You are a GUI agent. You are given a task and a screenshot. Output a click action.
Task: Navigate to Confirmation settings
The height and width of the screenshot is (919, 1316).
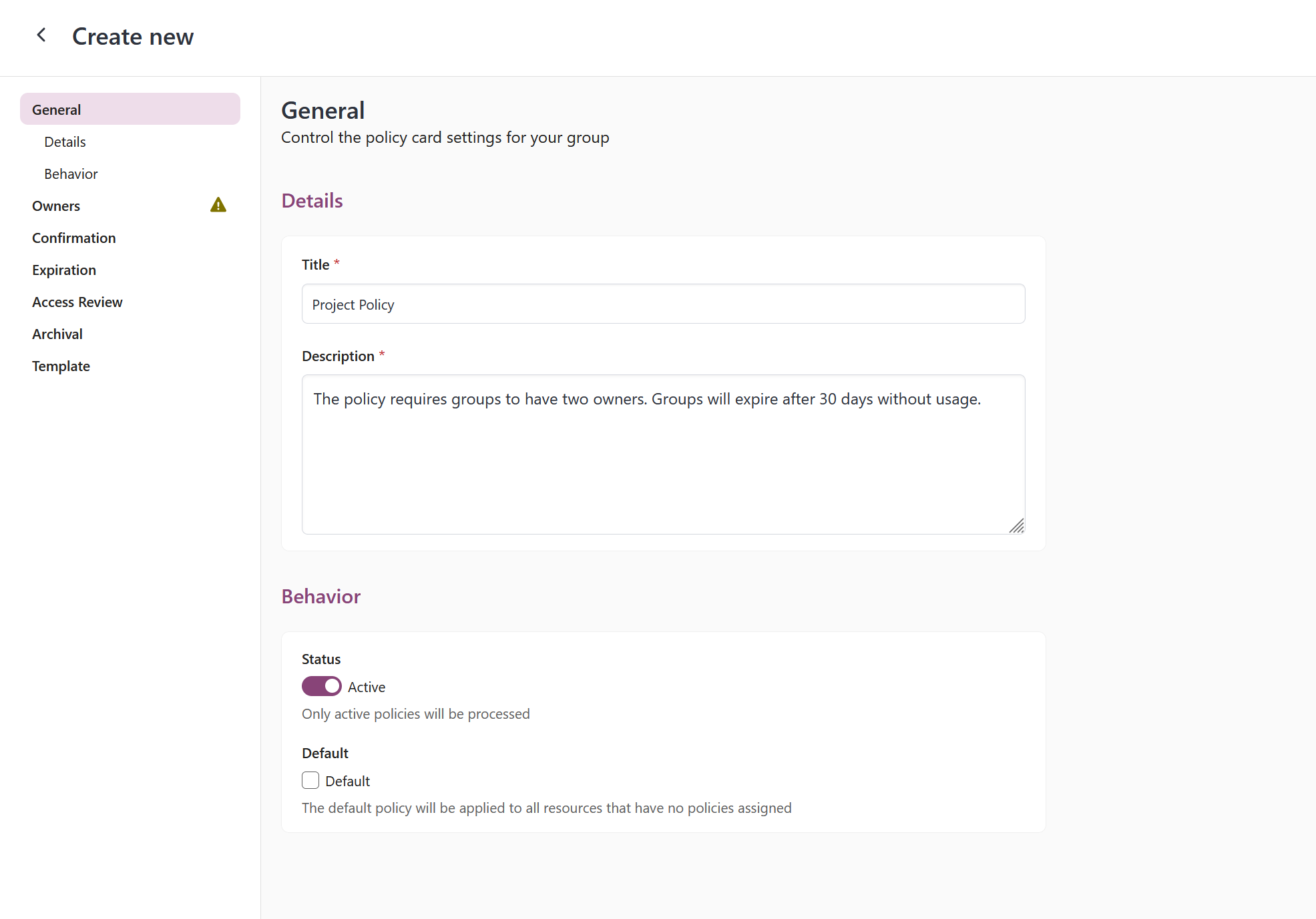[73, 238]
